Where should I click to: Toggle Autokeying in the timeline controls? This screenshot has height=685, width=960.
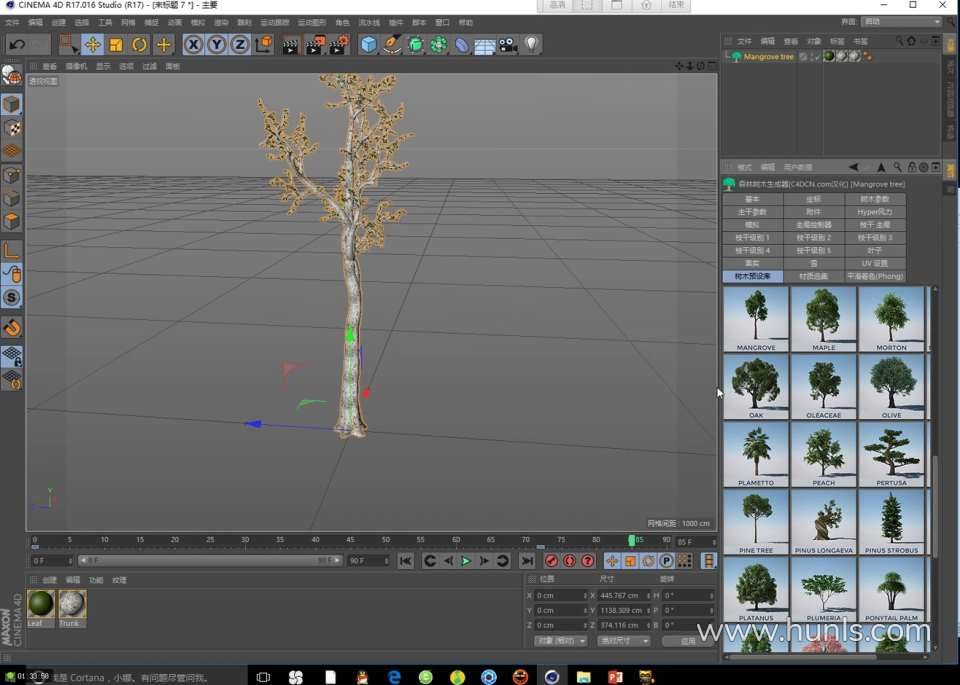[569, 561]
